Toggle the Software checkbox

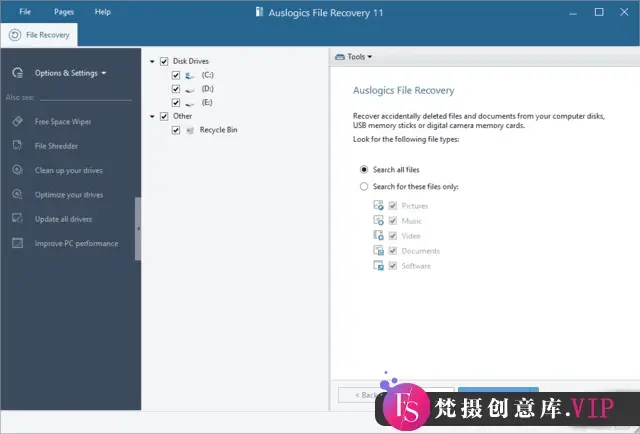tap(393, 266)
